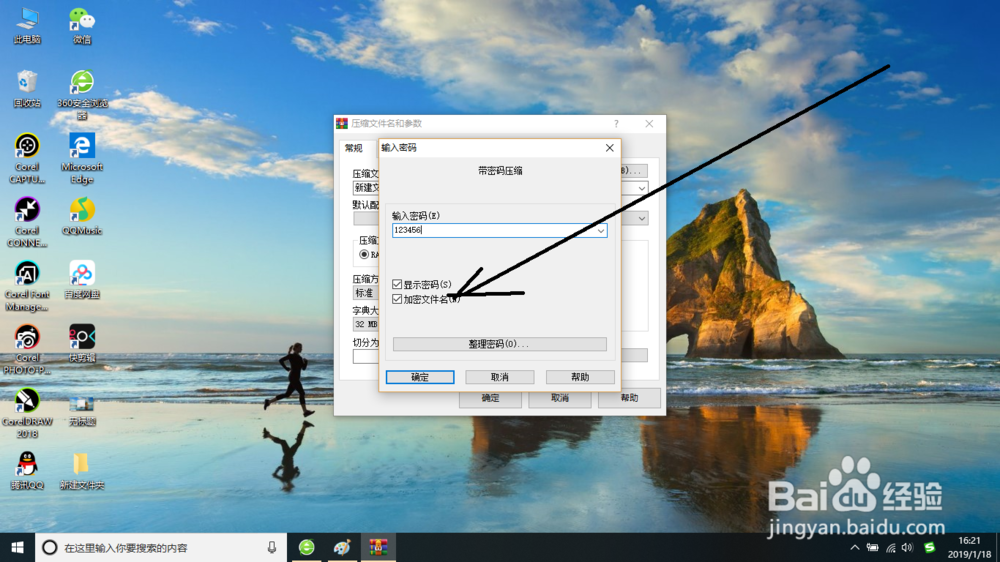Click Cancel in the archive parameters window
The height and width of the screenshot is (562, 1000).
click(559, 398)
